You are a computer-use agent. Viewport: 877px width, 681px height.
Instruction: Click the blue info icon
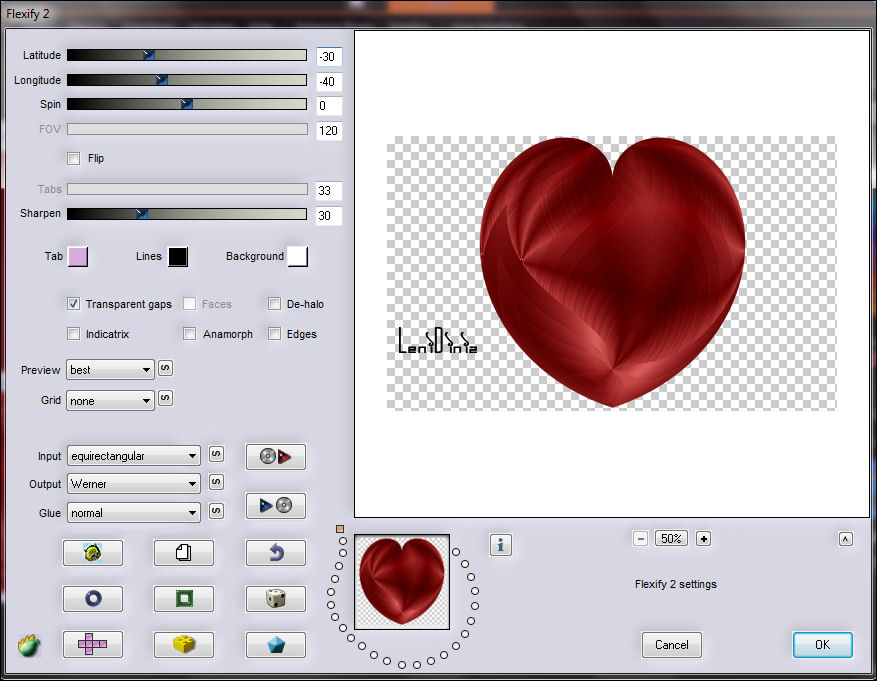click(x=501, y=545)
